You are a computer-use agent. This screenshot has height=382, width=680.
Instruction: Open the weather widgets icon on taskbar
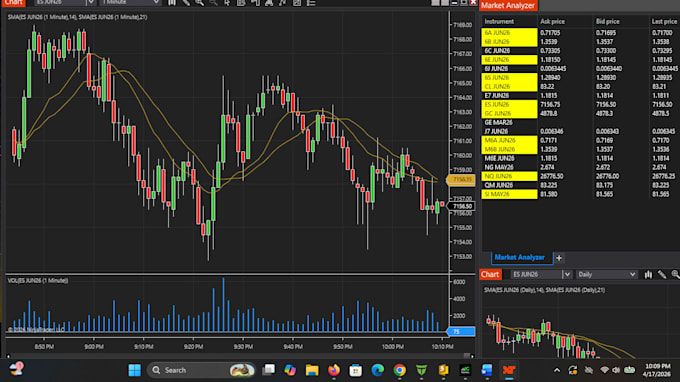click(16, 369)
